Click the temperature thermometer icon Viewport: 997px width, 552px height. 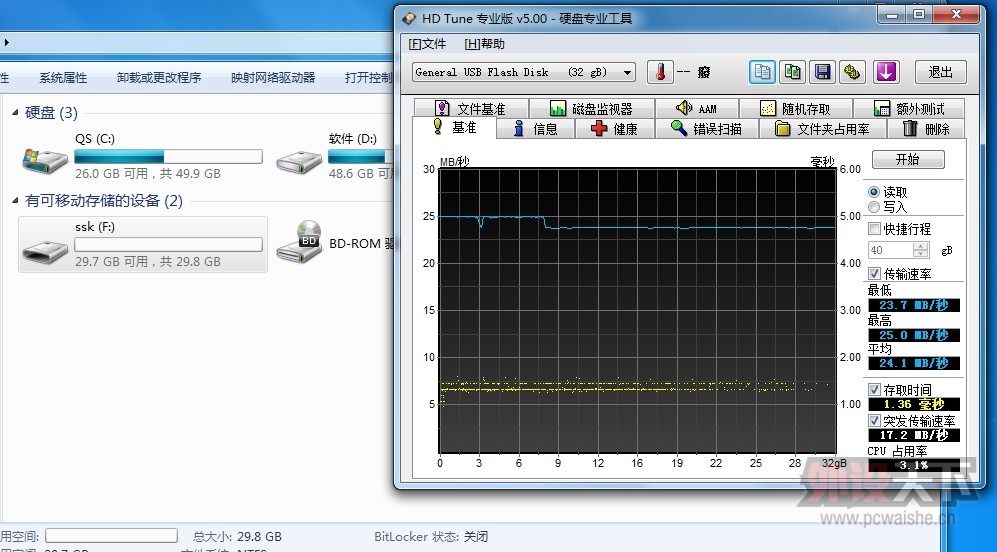[x=660, y=72]
